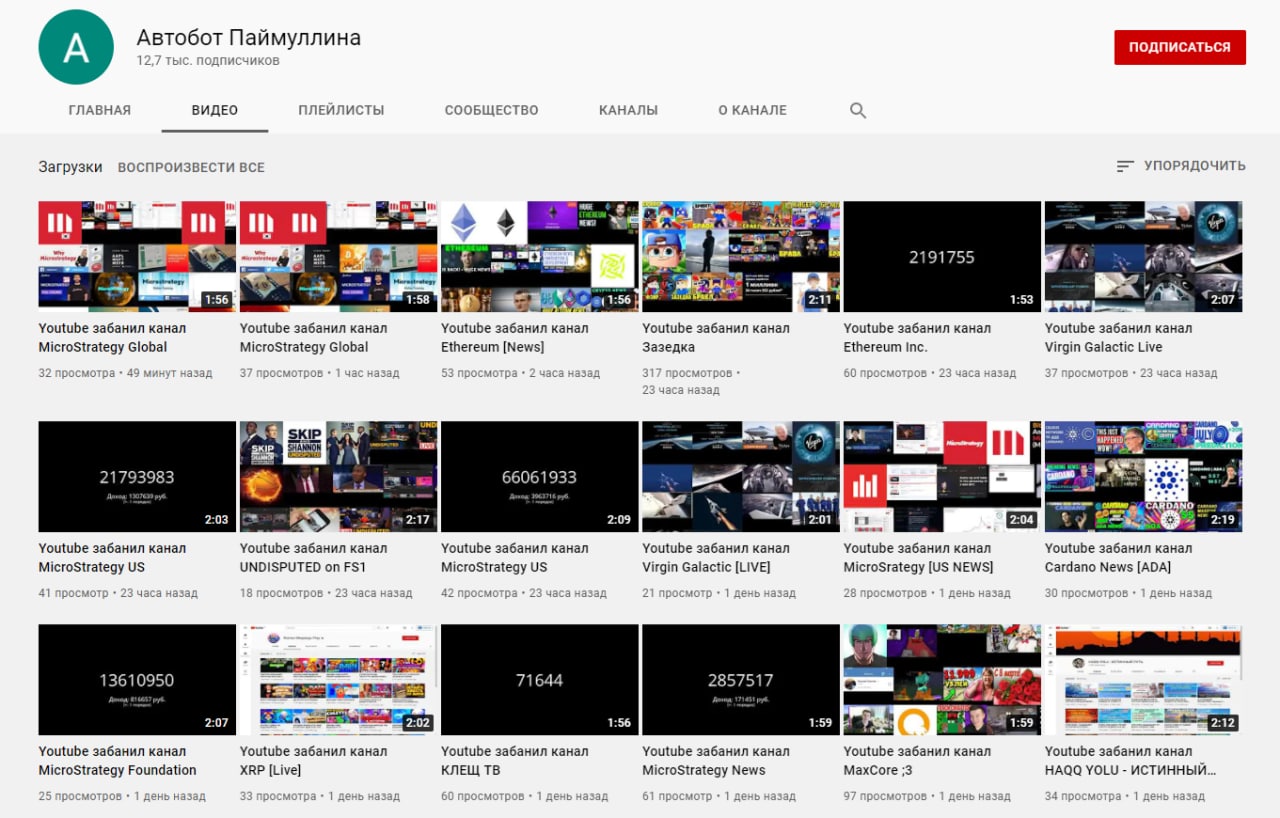Select the ВИДЕО tab
The width and height of the screenshot is (1280, 818).
pos(215,110)
